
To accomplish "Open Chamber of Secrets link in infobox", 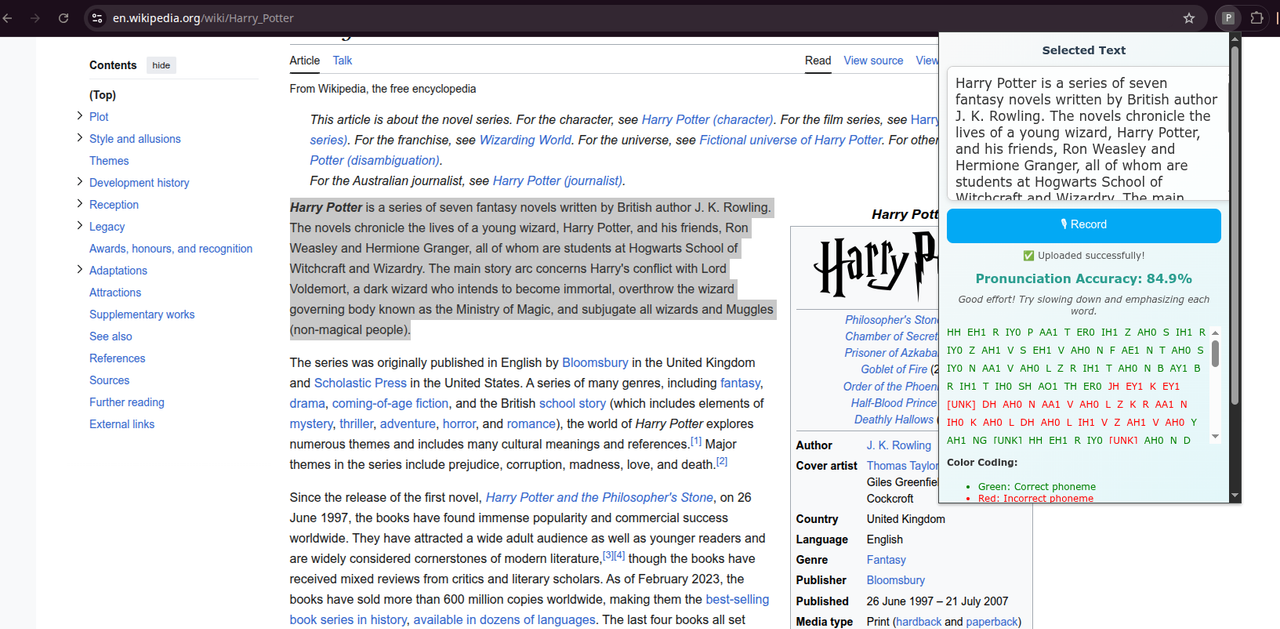I will 891,337.
